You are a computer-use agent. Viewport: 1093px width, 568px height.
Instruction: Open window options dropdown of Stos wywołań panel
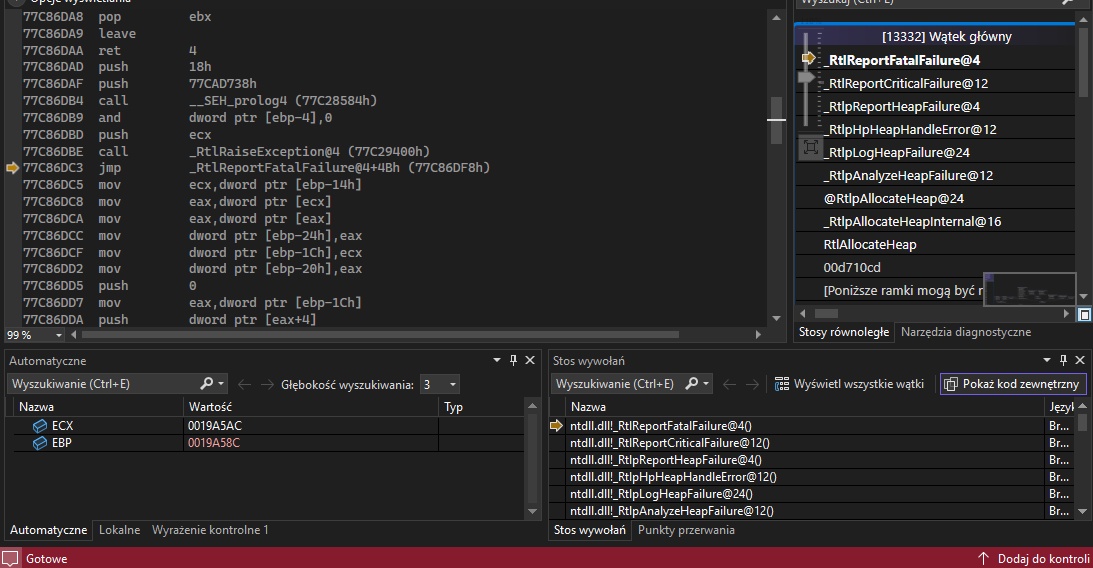pyautogui.click(x=1047, y=360)
